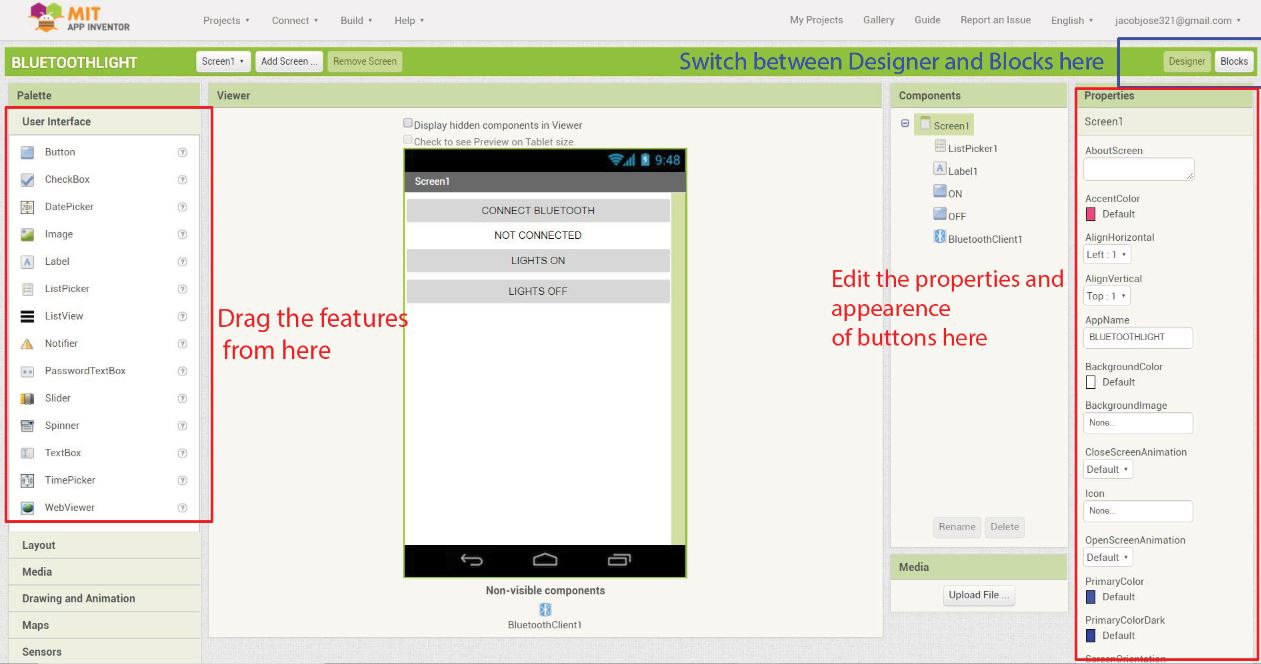Select the Slider component icon
The image size is (1261, 664).
click(27, 398)
